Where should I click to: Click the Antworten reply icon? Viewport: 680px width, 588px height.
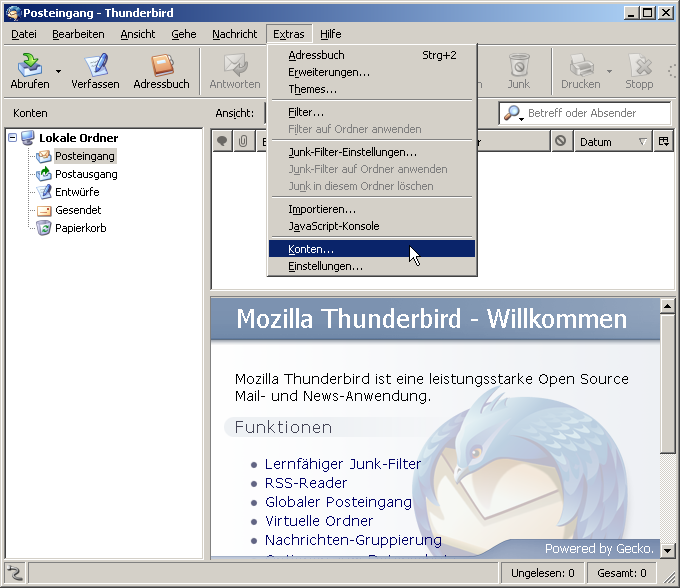235,65
